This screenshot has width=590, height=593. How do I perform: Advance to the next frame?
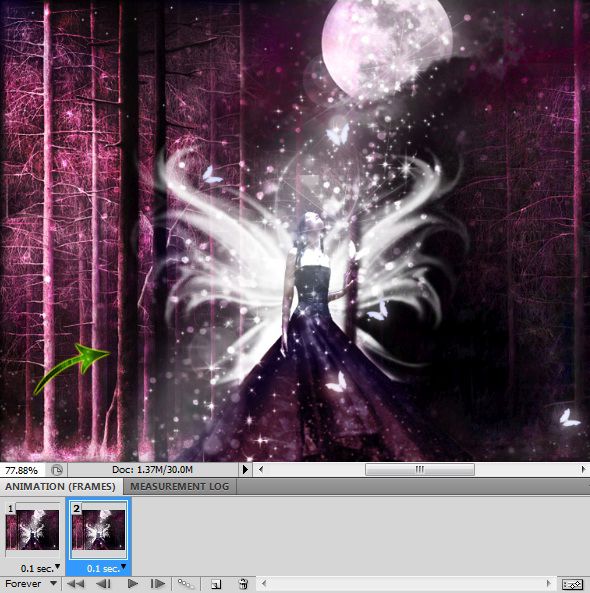click(x=158, y=584)
